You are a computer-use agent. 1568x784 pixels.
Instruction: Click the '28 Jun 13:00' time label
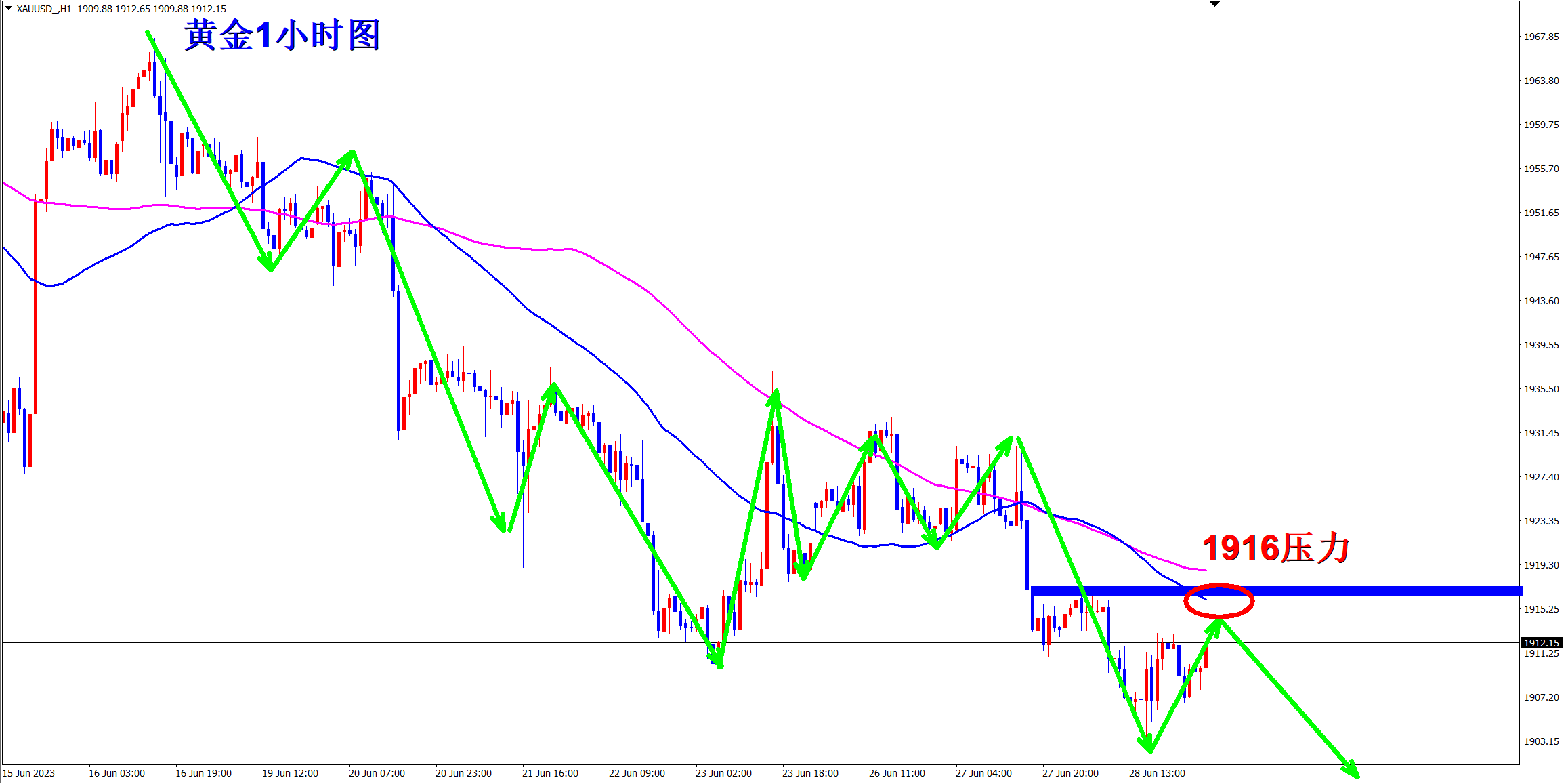click(1157, 773)
